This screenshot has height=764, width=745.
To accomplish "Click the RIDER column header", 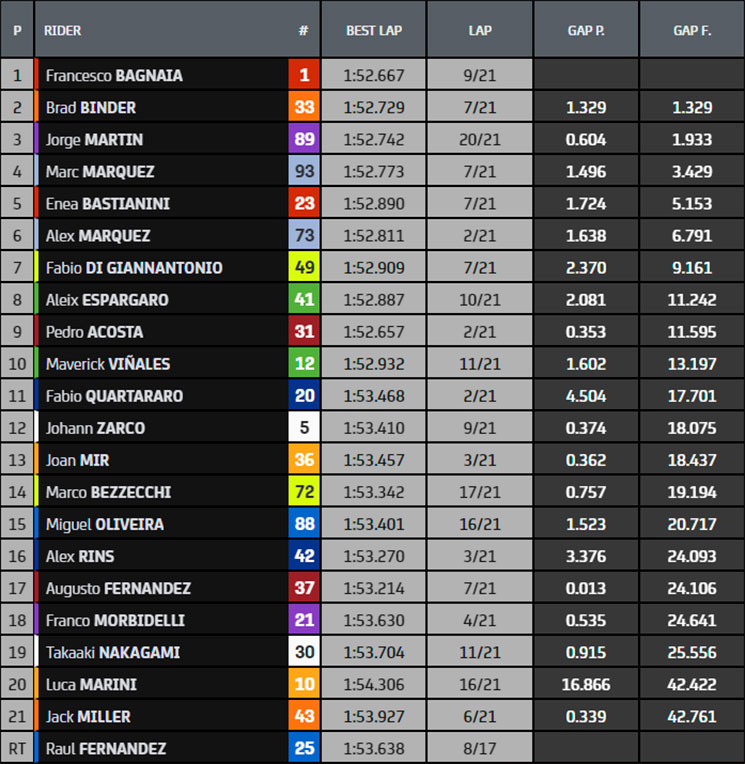I will (x=62, y=31).
